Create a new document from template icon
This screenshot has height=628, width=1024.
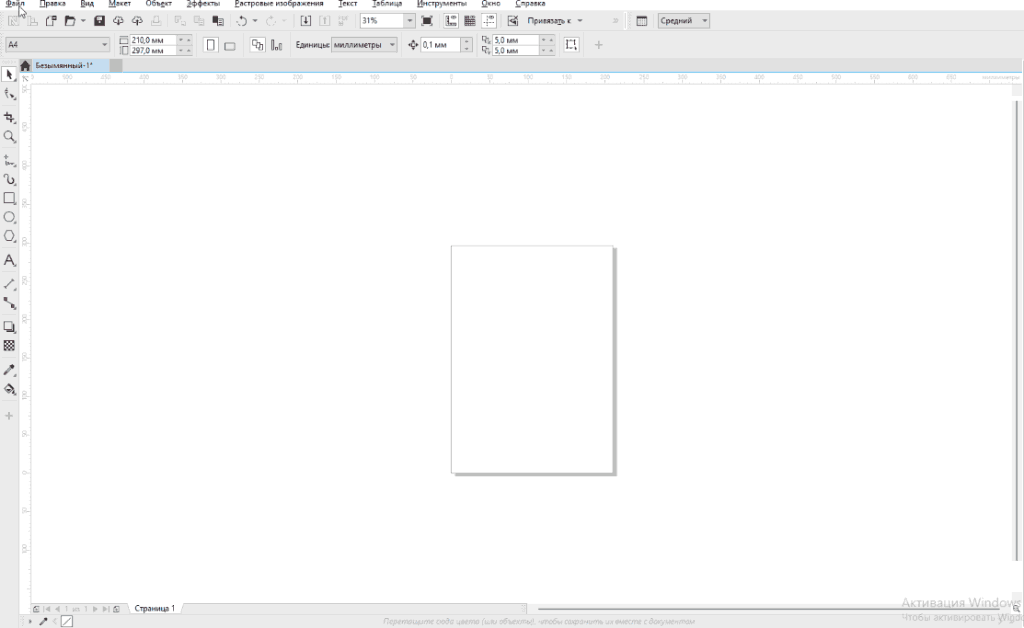(51, 21)
